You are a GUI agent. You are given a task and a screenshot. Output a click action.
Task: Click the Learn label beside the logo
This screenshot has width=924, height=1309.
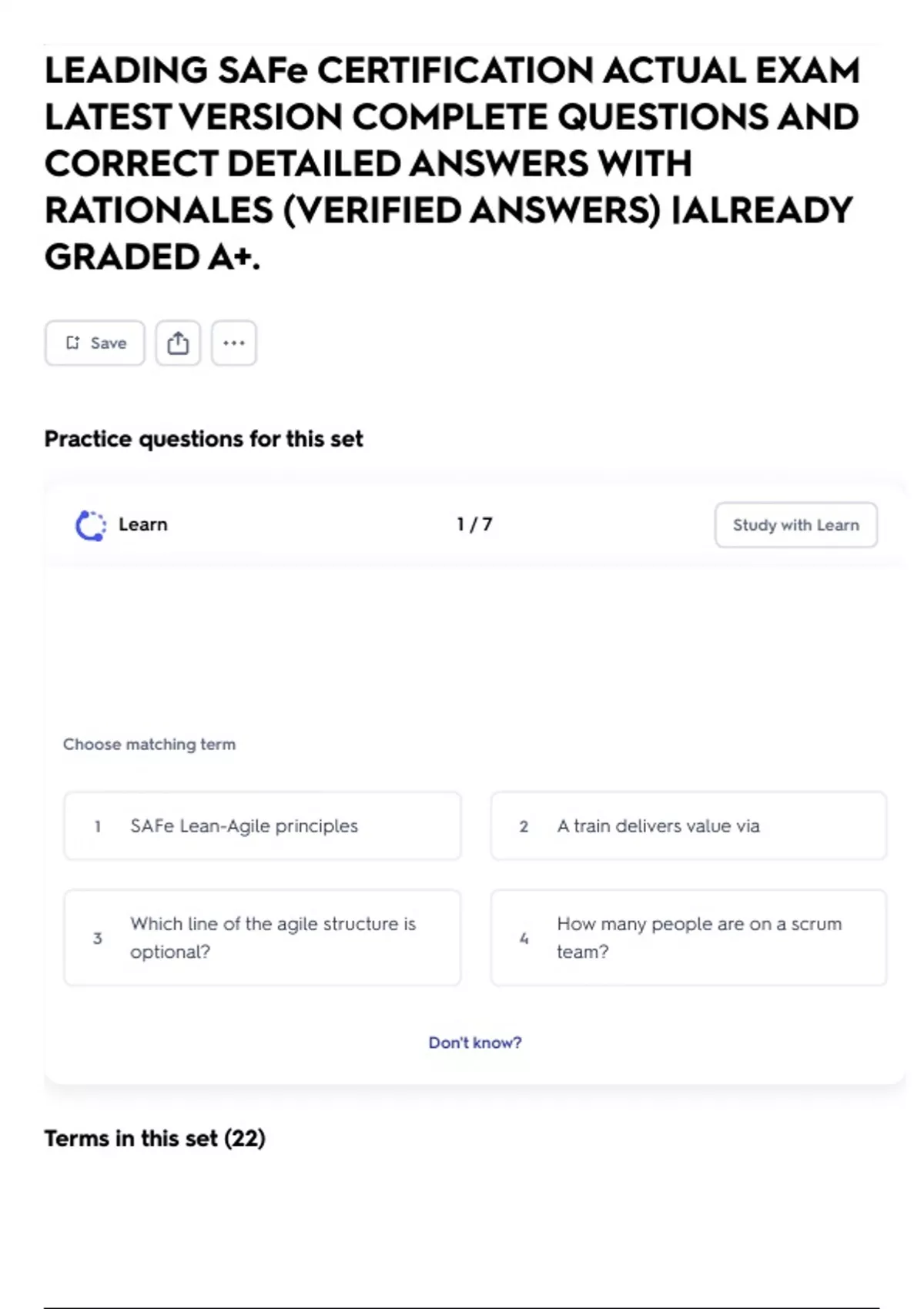(x=142, y=524)
